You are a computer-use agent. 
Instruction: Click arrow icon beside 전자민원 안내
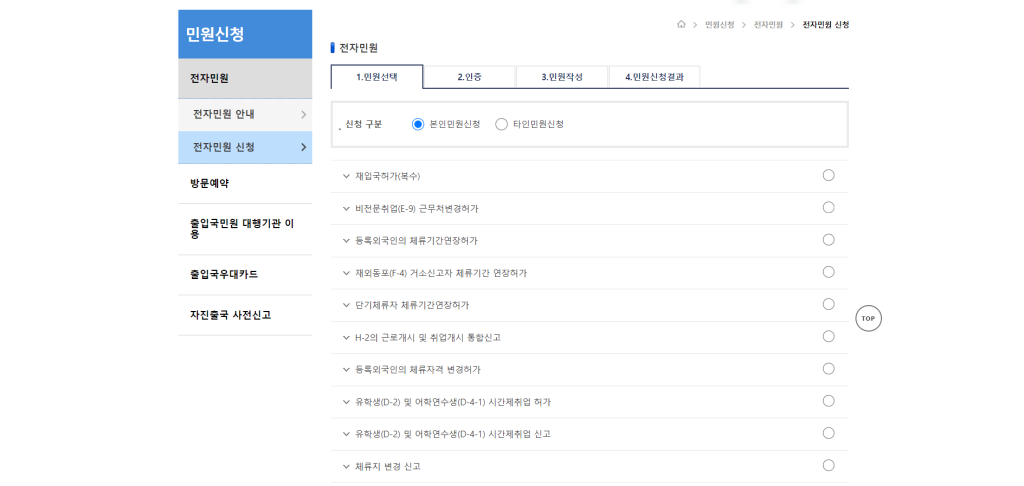(303, 115)
